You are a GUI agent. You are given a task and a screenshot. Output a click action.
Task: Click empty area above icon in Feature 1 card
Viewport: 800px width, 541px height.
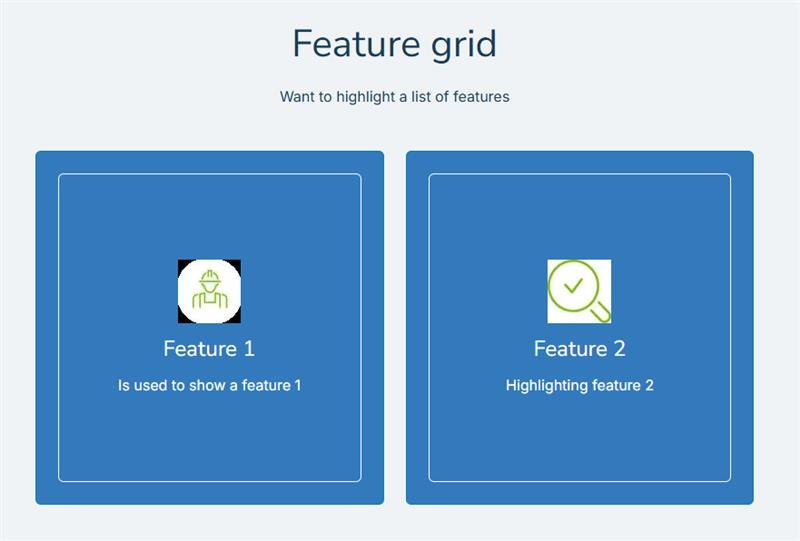(x=210, y=217)
